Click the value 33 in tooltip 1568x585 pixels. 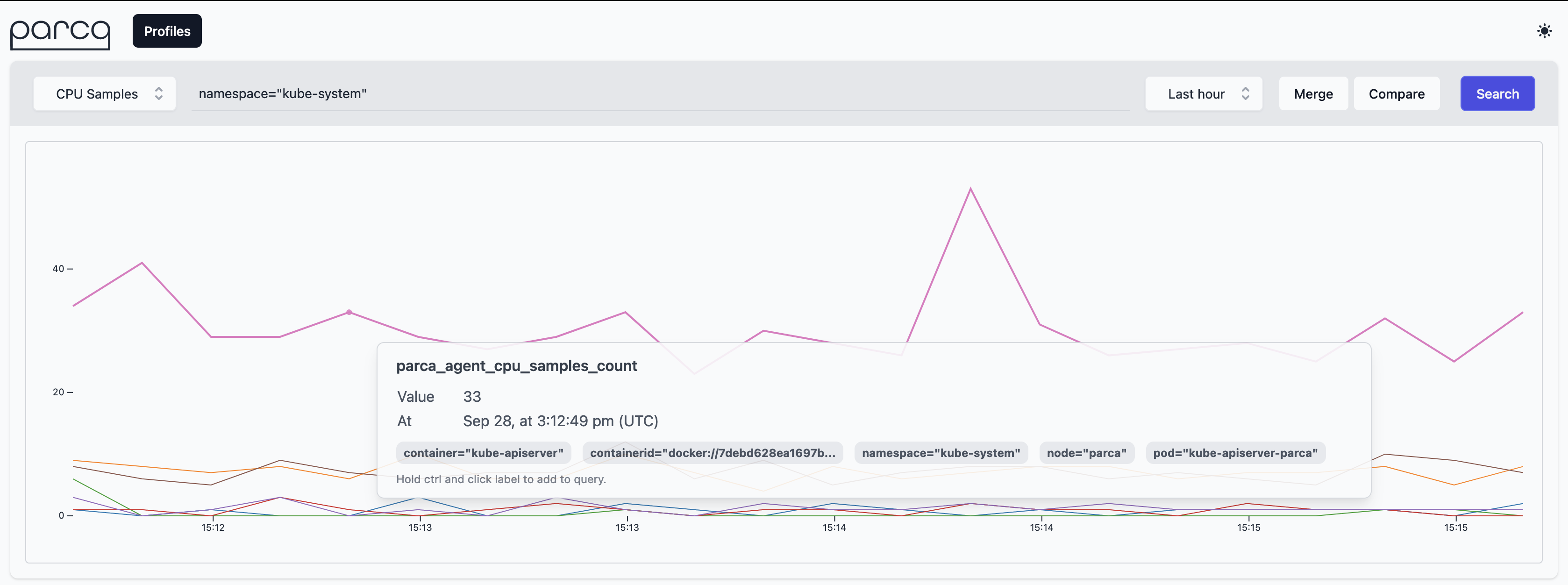tap(472, 397)
